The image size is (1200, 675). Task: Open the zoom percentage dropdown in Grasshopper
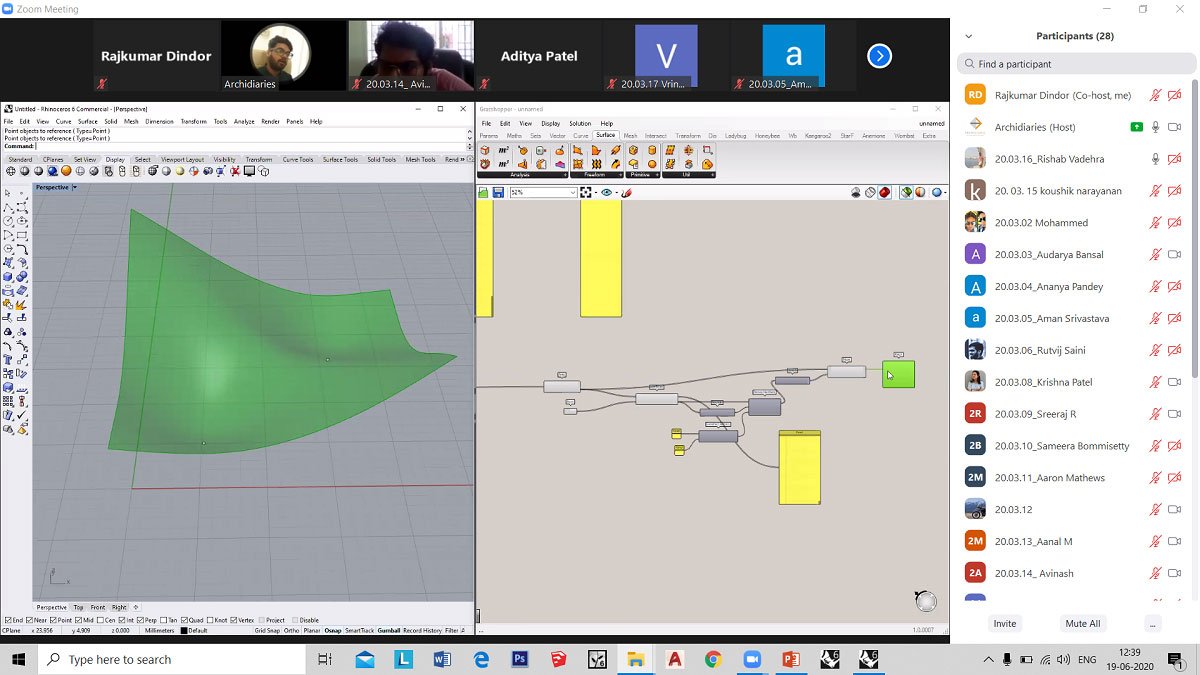point(574,191)
